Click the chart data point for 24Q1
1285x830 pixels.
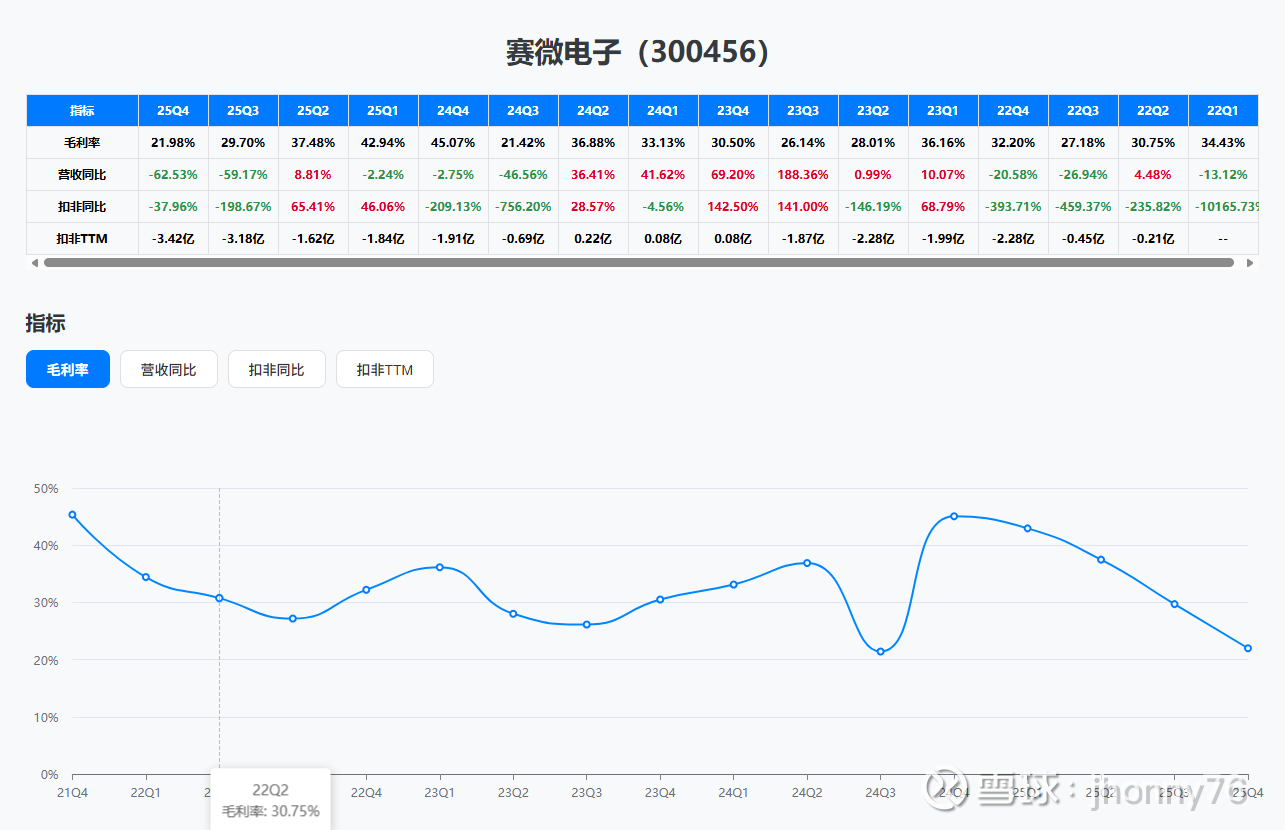click(734, 584)
